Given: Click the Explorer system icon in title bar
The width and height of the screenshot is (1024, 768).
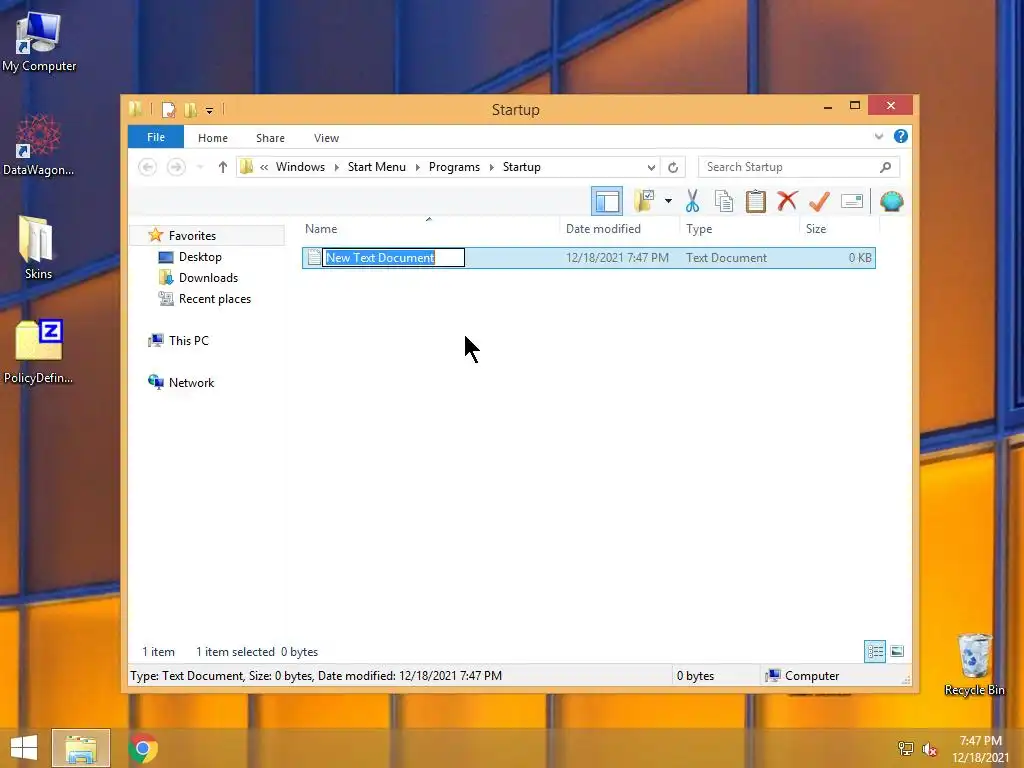Looking at the screenshot, I should [x=136, y=108].
